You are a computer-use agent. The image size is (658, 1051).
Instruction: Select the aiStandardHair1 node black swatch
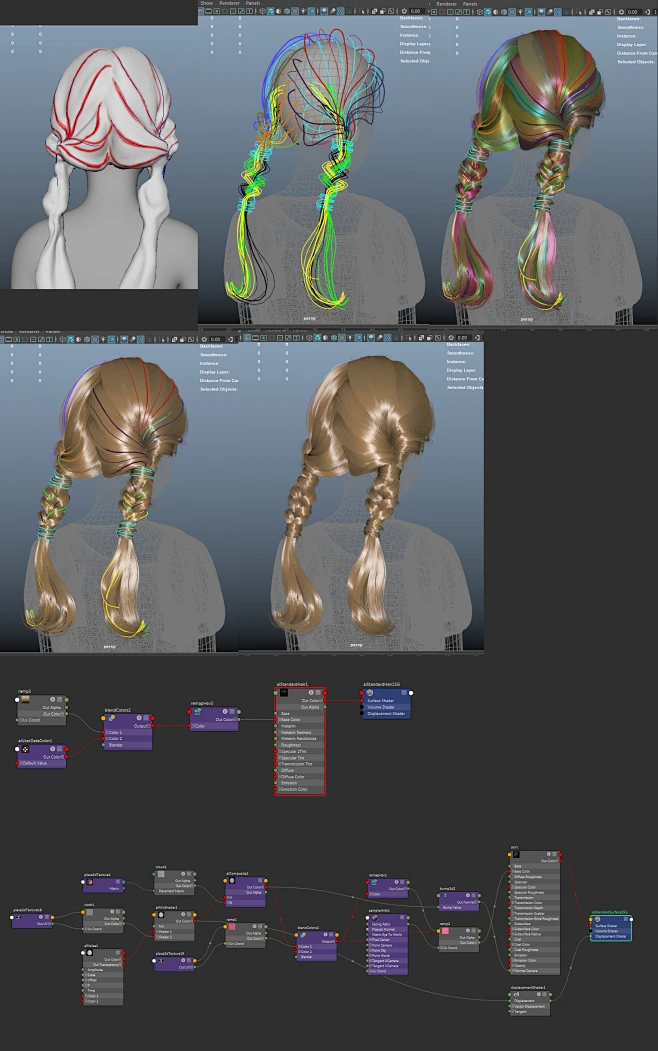284,692
